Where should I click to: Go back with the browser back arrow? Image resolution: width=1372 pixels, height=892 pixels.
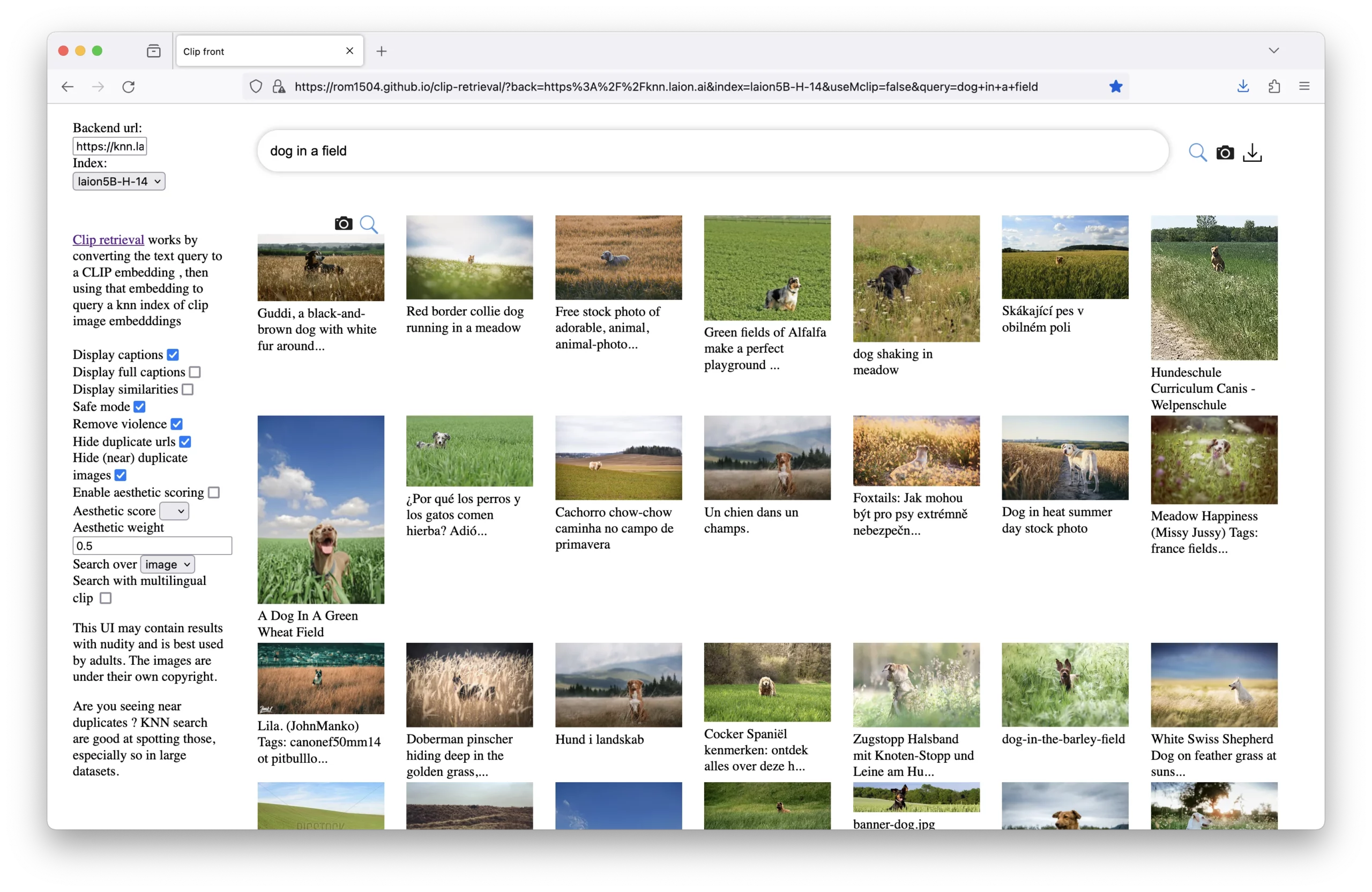point(68,86)
